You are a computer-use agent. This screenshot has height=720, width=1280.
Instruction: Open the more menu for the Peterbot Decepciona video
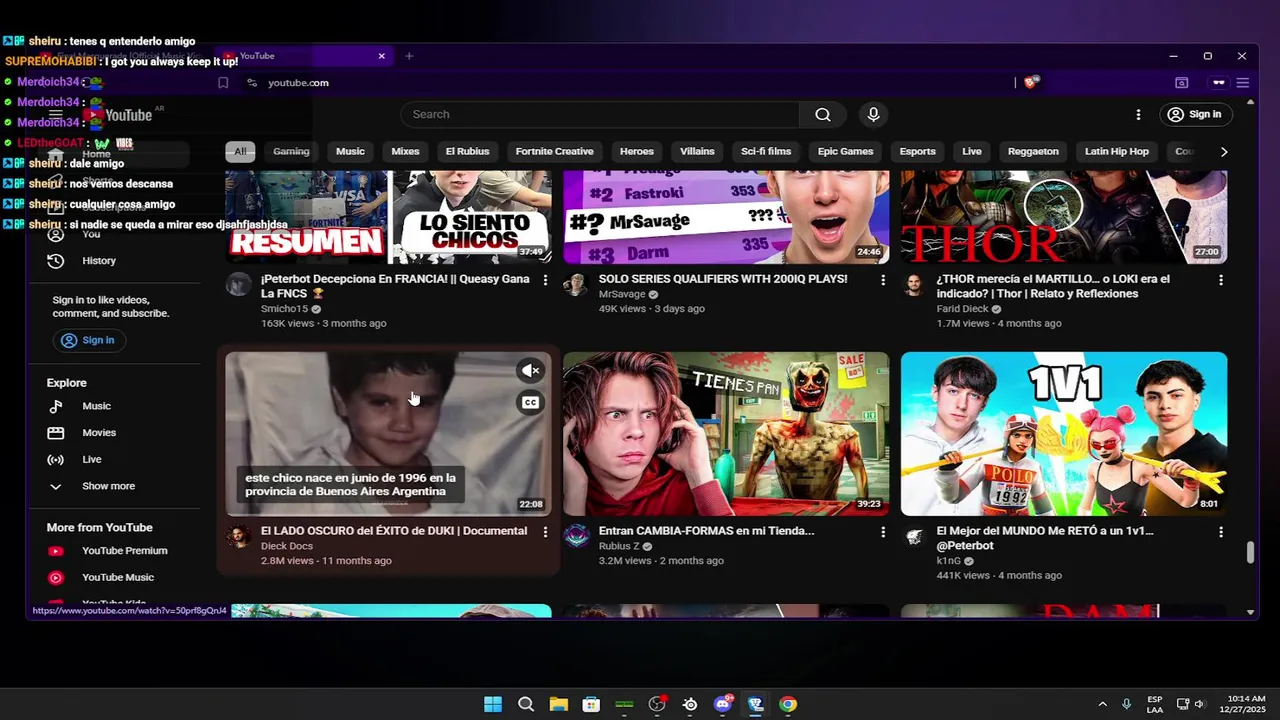pos(545,281)
